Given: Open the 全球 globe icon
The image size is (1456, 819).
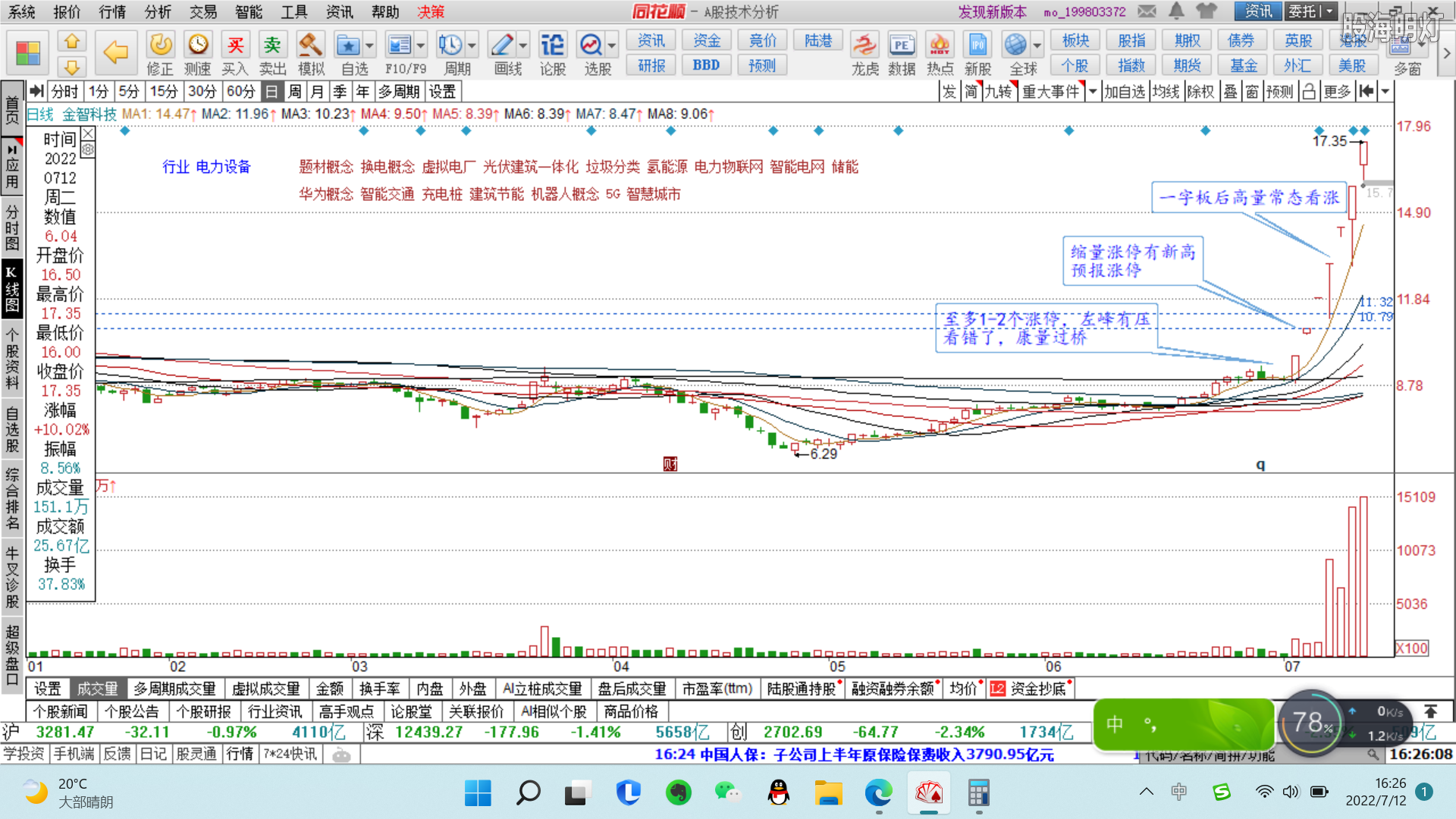Looking at the screenshot, I should point(1015,45).
